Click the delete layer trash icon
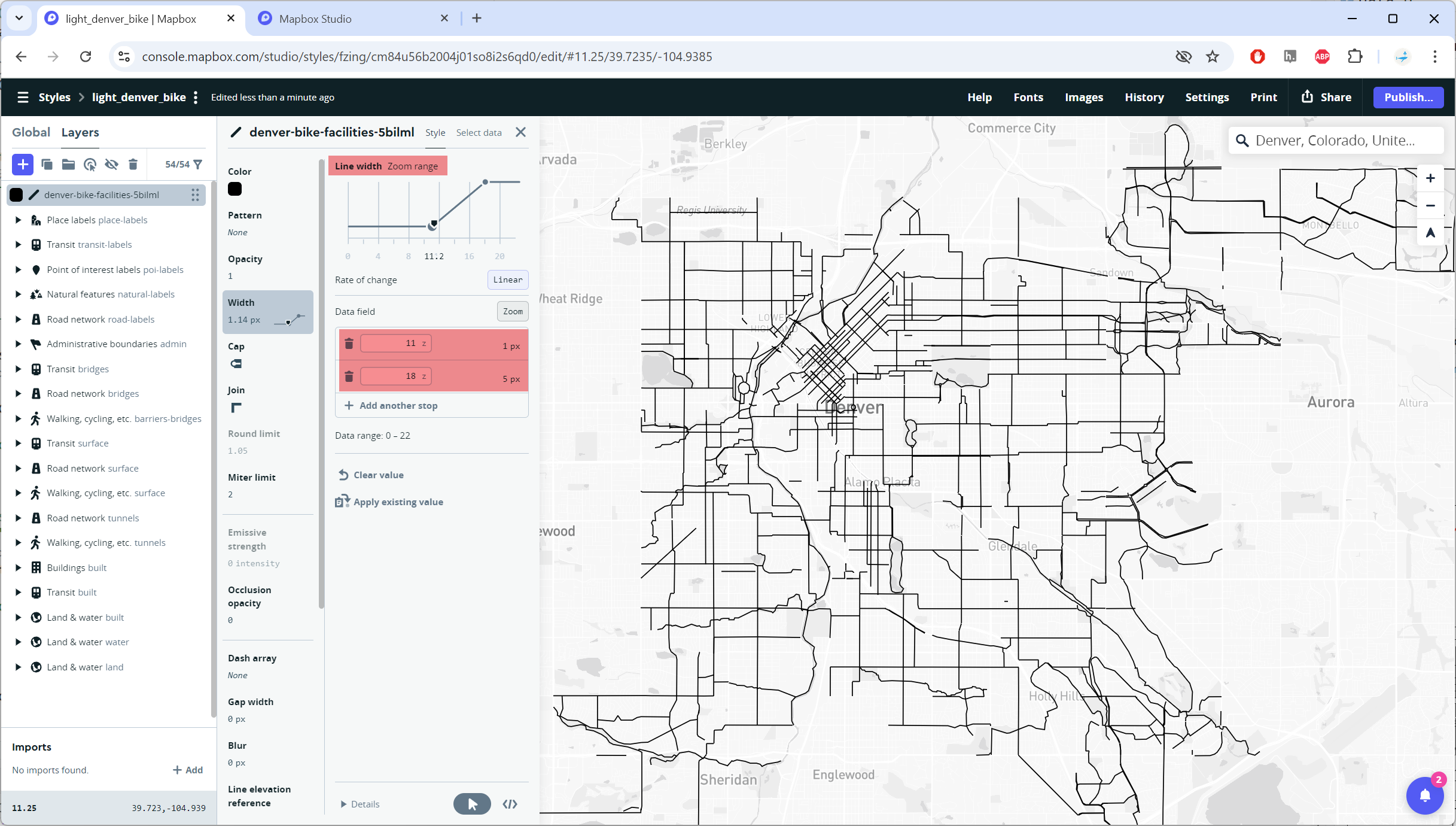1456x826 pixels. tap(133, 164)
